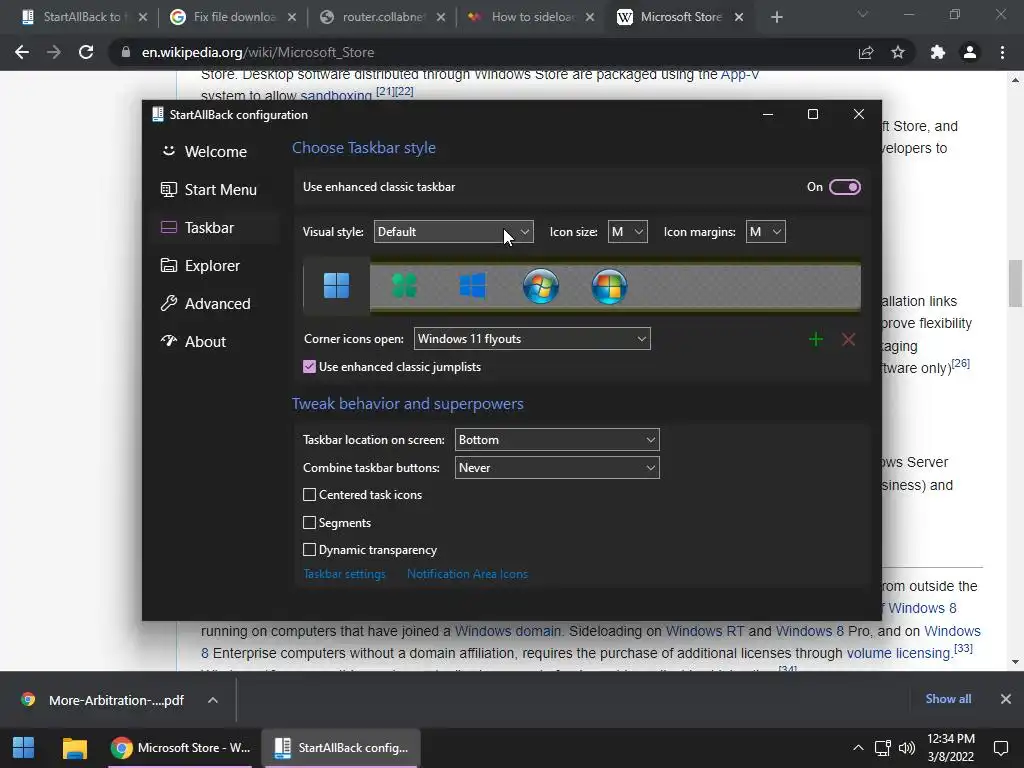Image resolution: width=1024 pixels, height=768 pixels.
Task: Bookmark this page with the star icon
Action: [898, 52]
